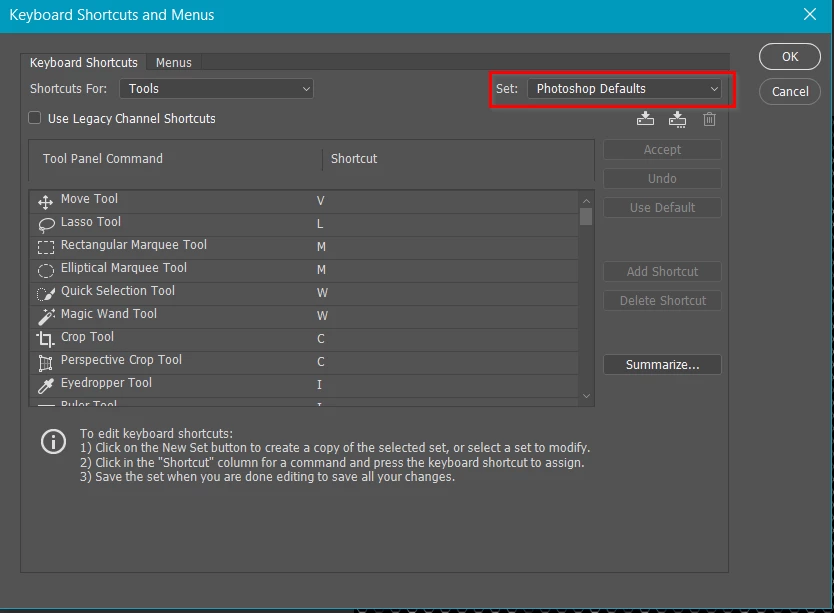This screenshot has height=613, width=834.
Task: Click the V shortcut for Move Tool
Action: (320, 201)
